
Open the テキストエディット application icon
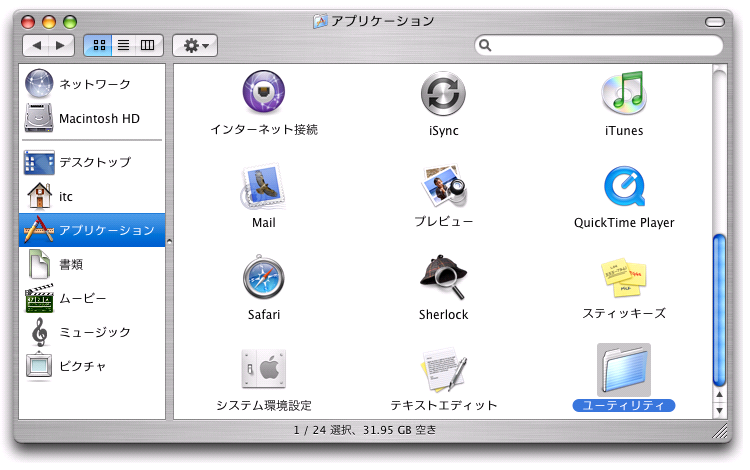[x=443, y=369]
